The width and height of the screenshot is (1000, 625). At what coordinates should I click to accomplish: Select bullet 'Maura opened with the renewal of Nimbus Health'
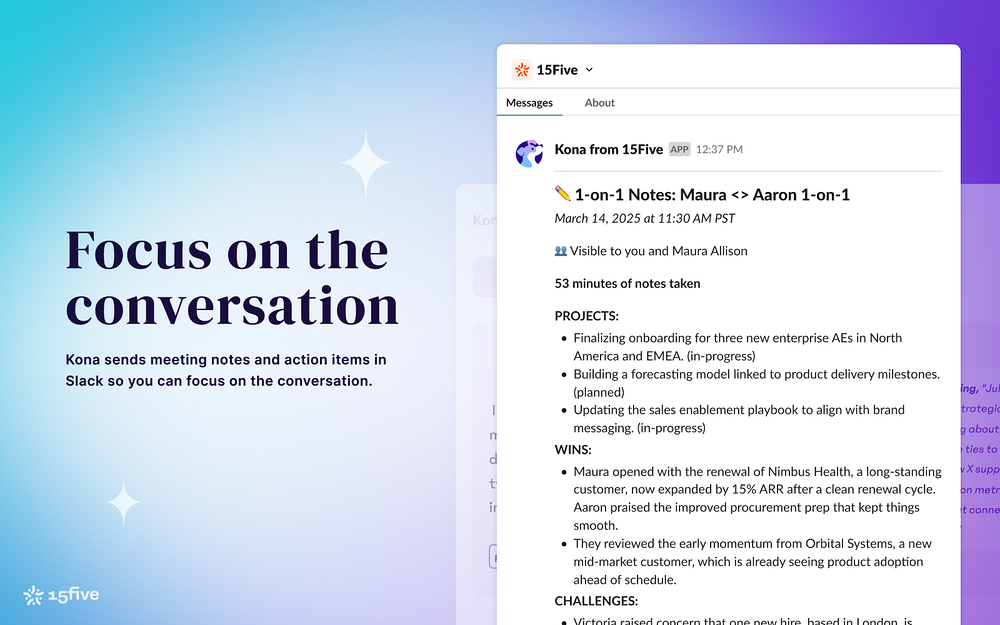[x=757, y=498]
